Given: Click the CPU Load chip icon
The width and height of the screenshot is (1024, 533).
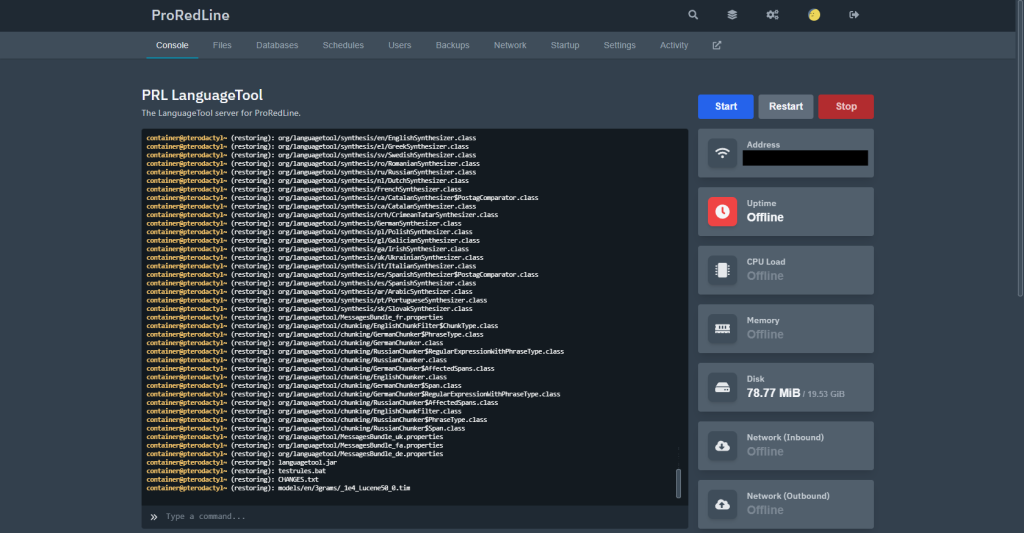Looking at the screenshot, I should [x=723, y=270].
